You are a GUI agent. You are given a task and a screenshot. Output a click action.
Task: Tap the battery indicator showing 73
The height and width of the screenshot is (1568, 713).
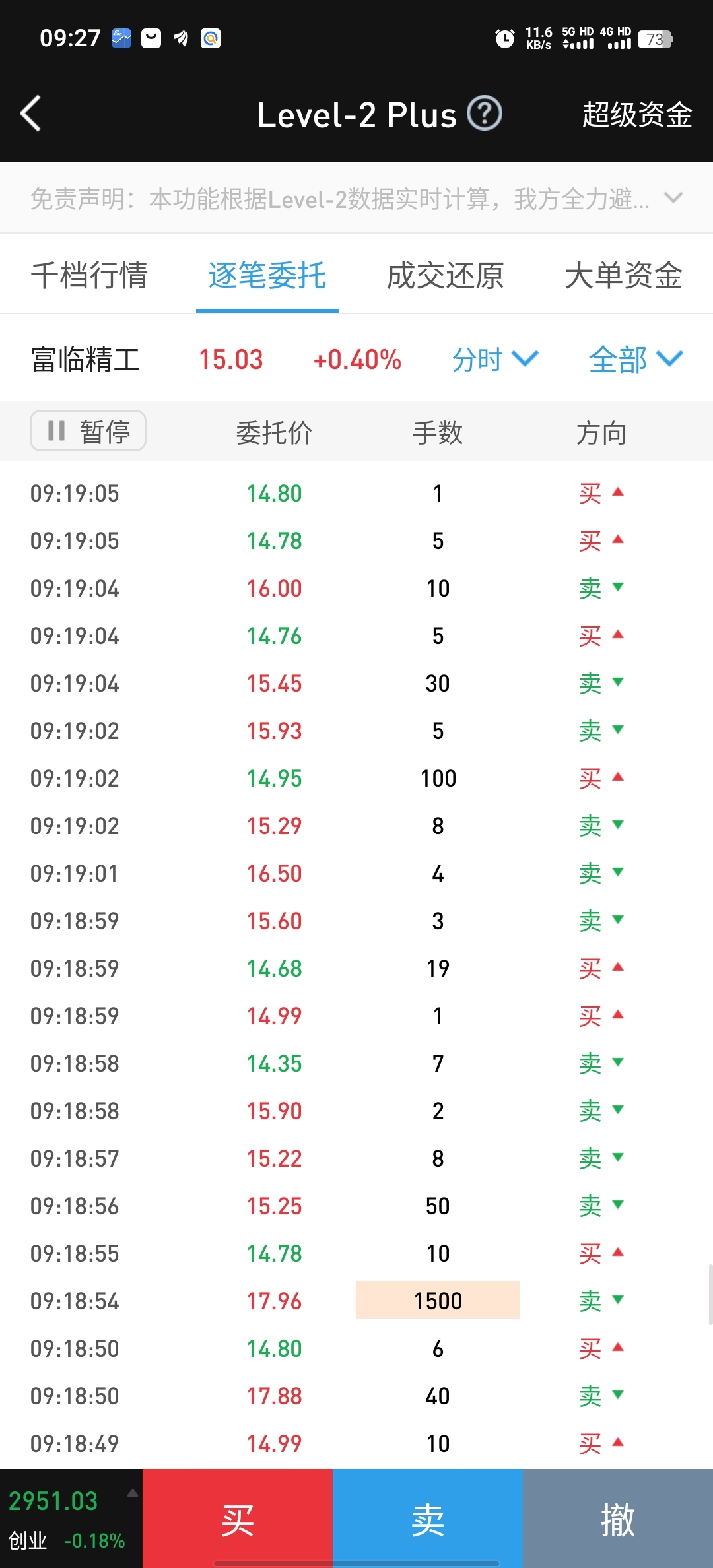(x=655, y=39)
